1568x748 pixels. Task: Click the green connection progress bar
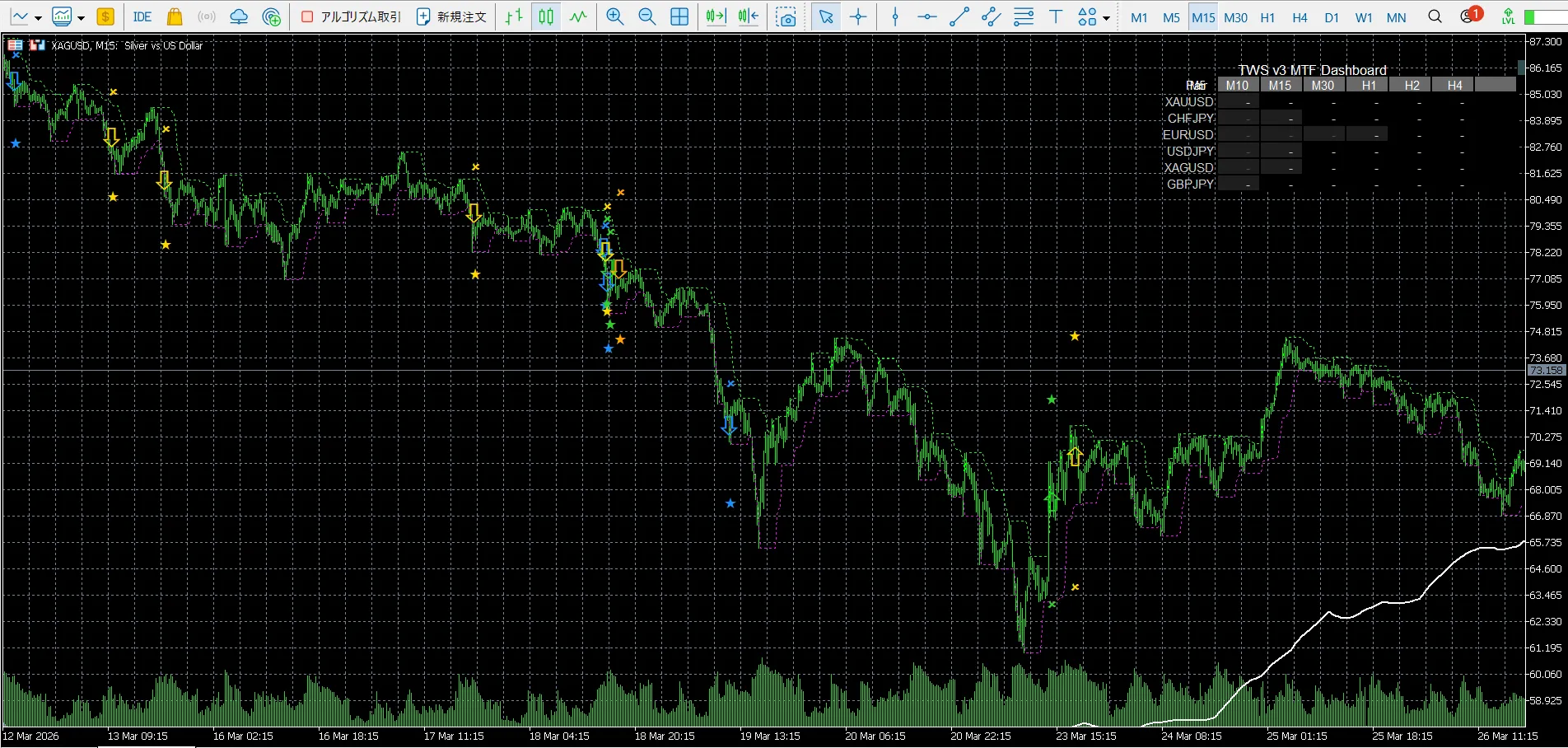1546,17
